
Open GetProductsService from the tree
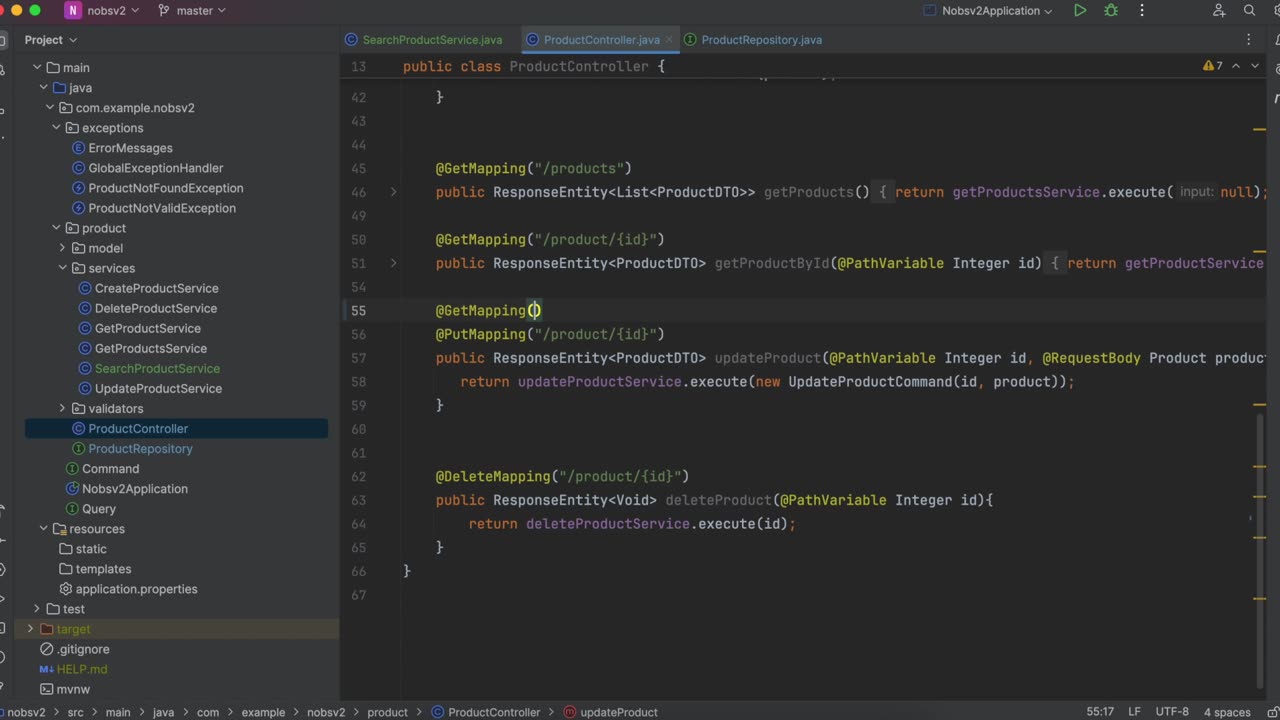(x=150, y=348)
